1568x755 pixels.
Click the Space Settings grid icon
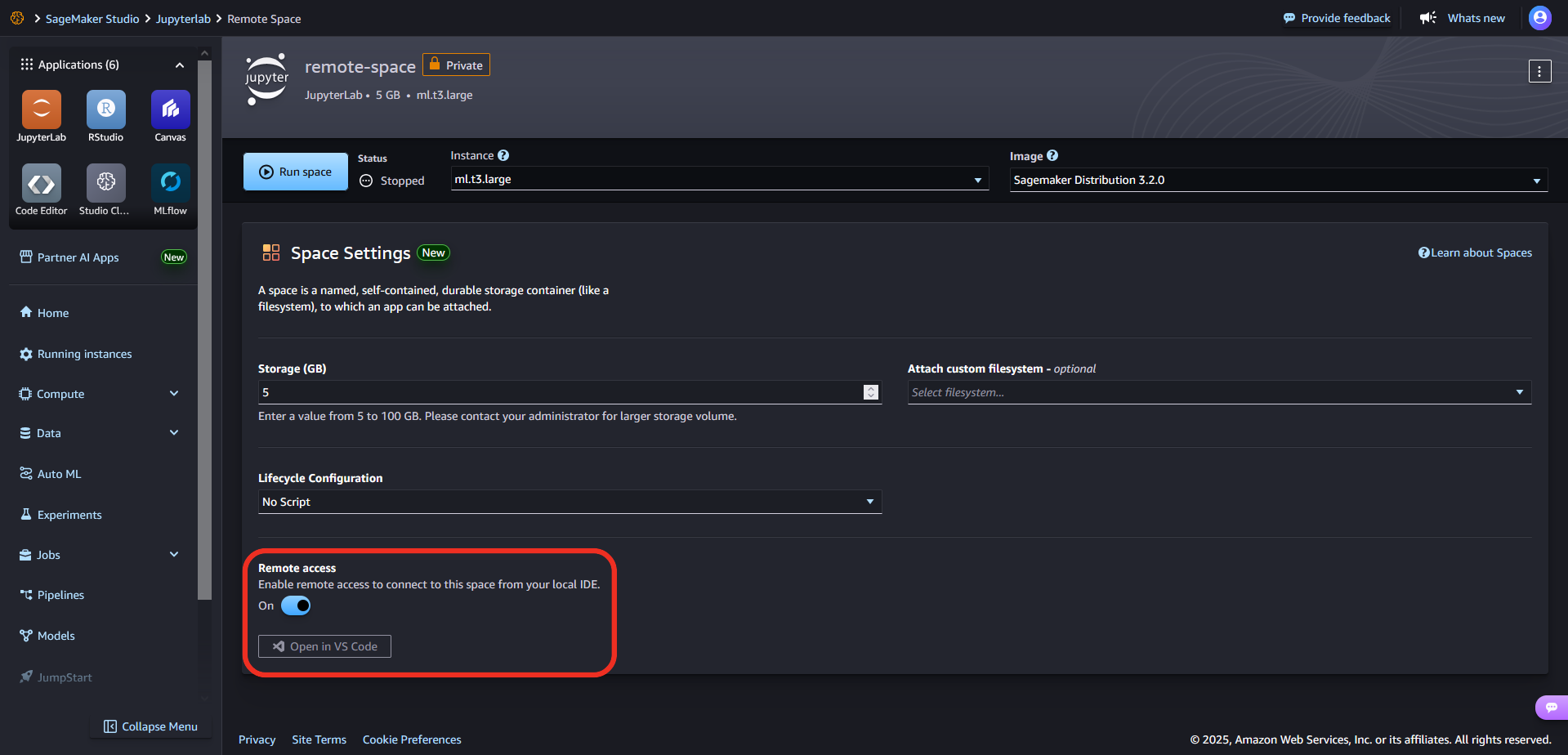coord(271,252)
